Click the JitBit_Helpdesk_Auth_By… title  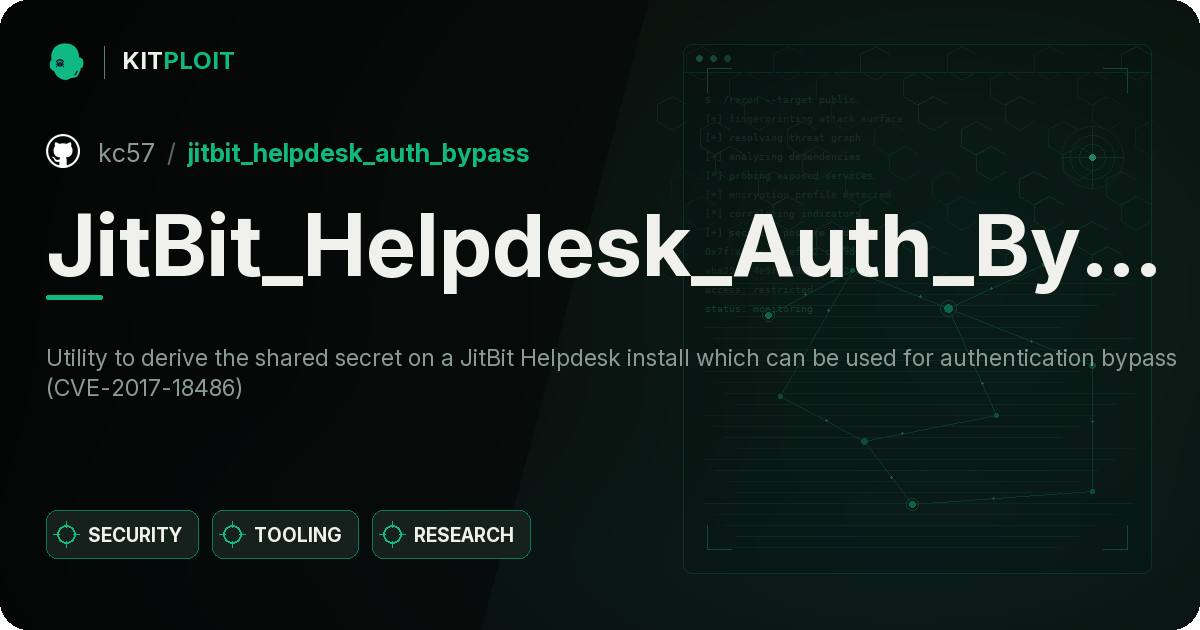tap(603, 249)
